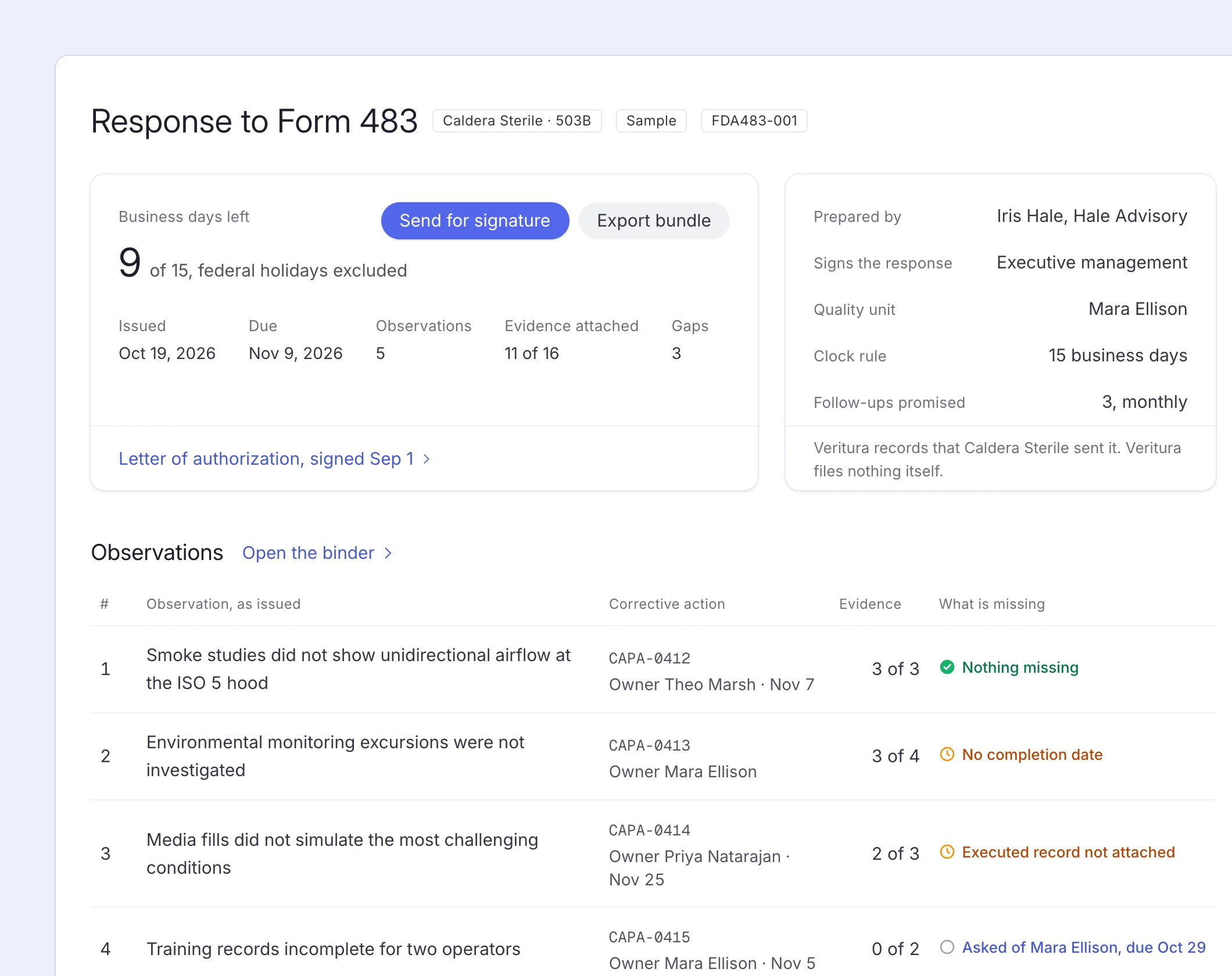Click Owner Theo Marsh · Nov 7
The image size is (1232, 976).
coord(711,684)
